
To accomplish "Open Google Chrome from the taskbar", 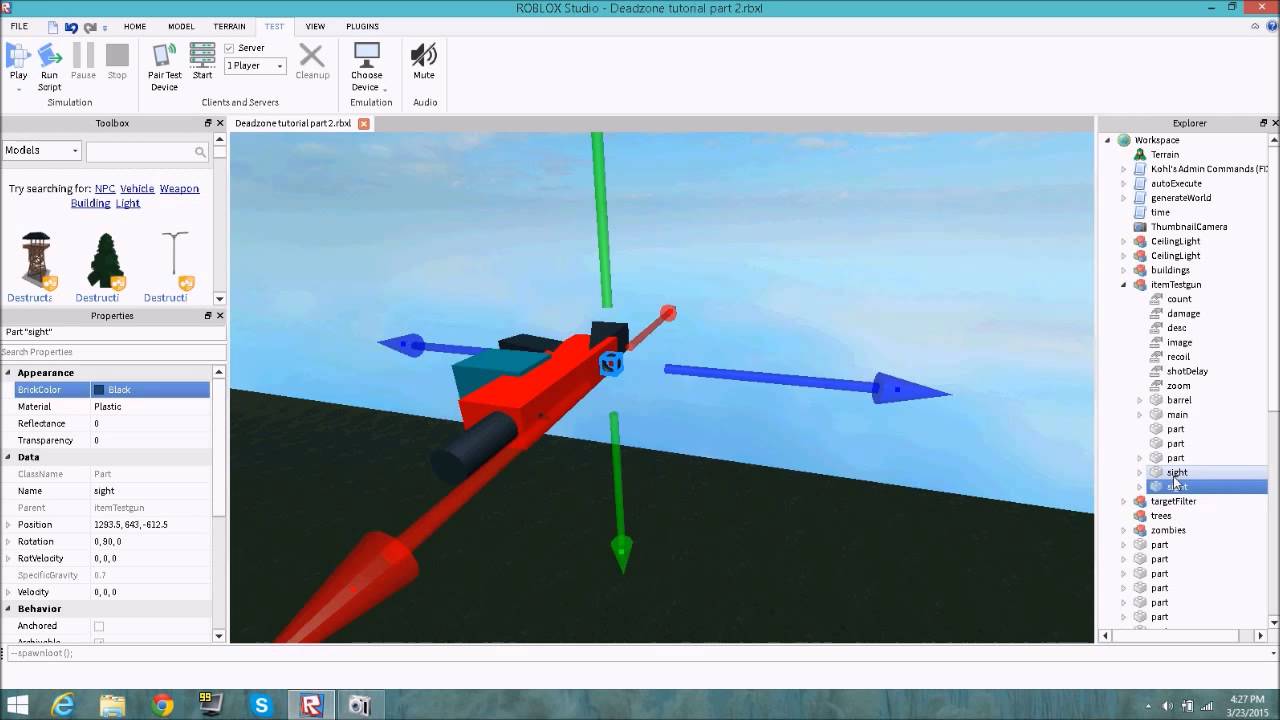I will coord(162,706).
